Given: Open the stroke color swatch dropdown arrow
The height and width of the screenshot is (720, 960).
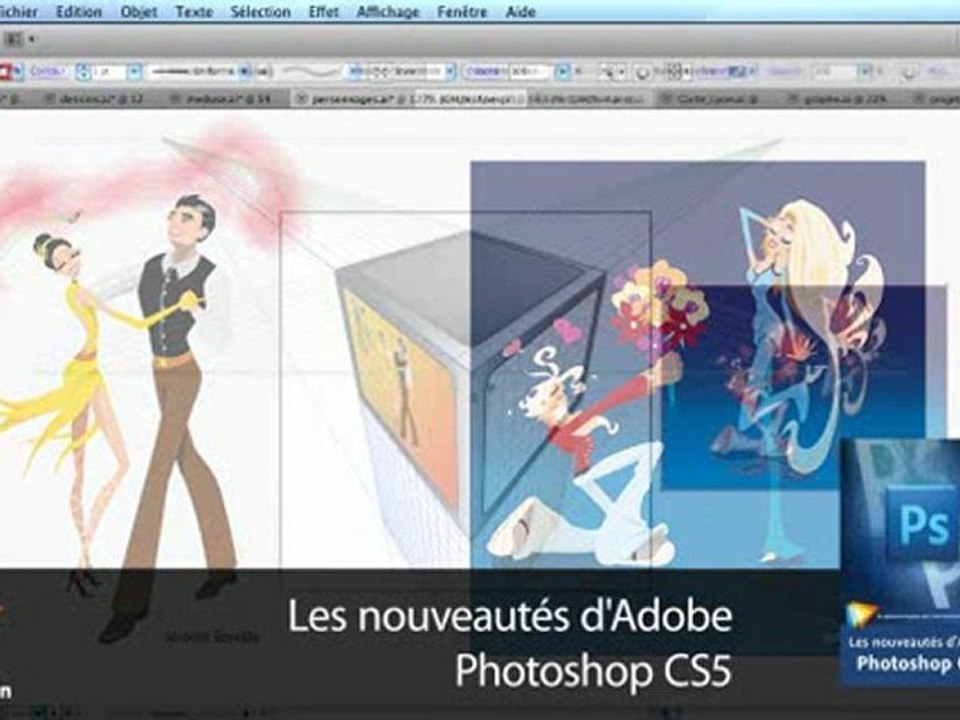Looking at the screenshot, I should tap(19, 72).
